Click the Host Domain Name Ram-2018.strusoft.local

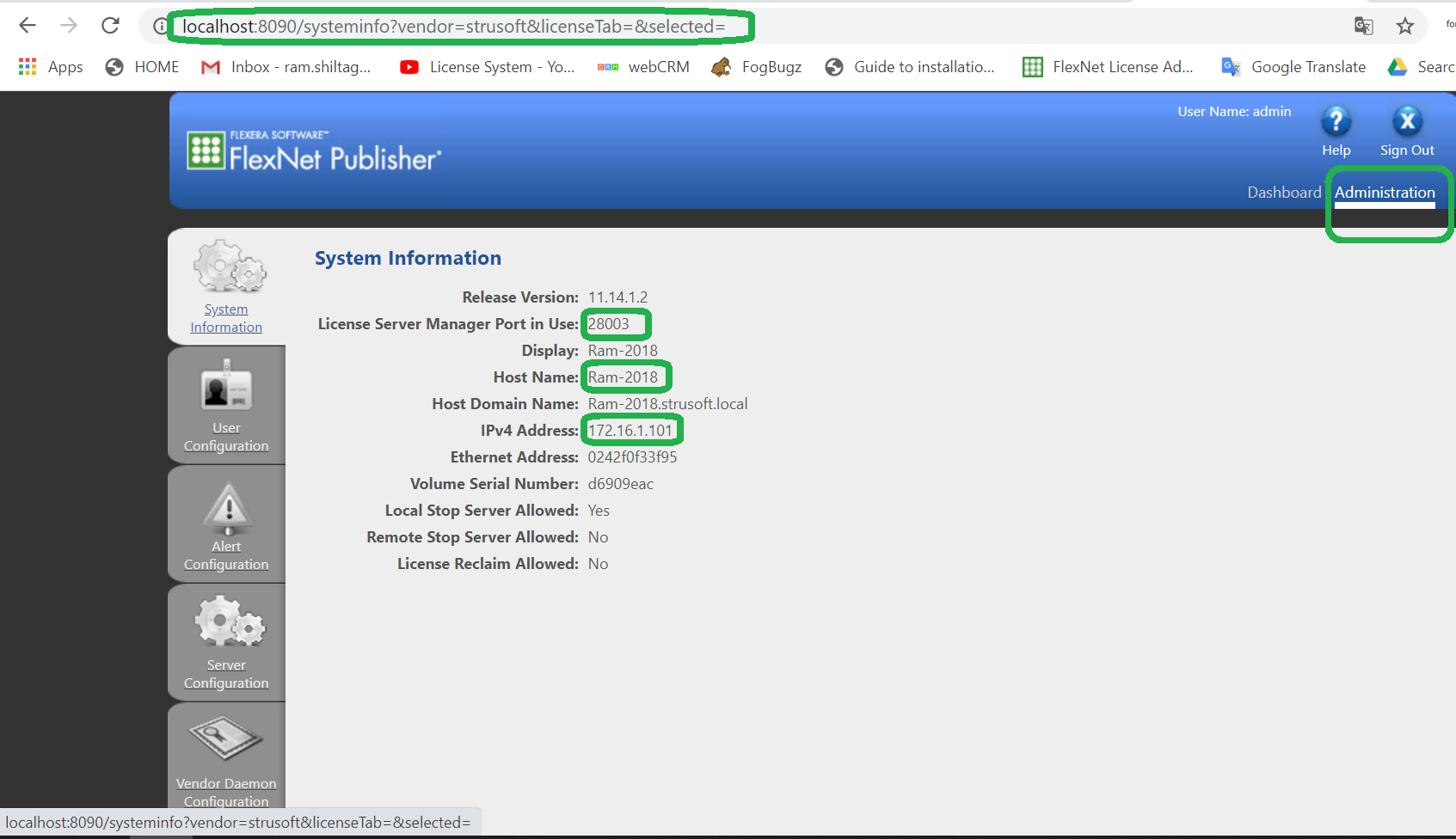pos(667,404)
